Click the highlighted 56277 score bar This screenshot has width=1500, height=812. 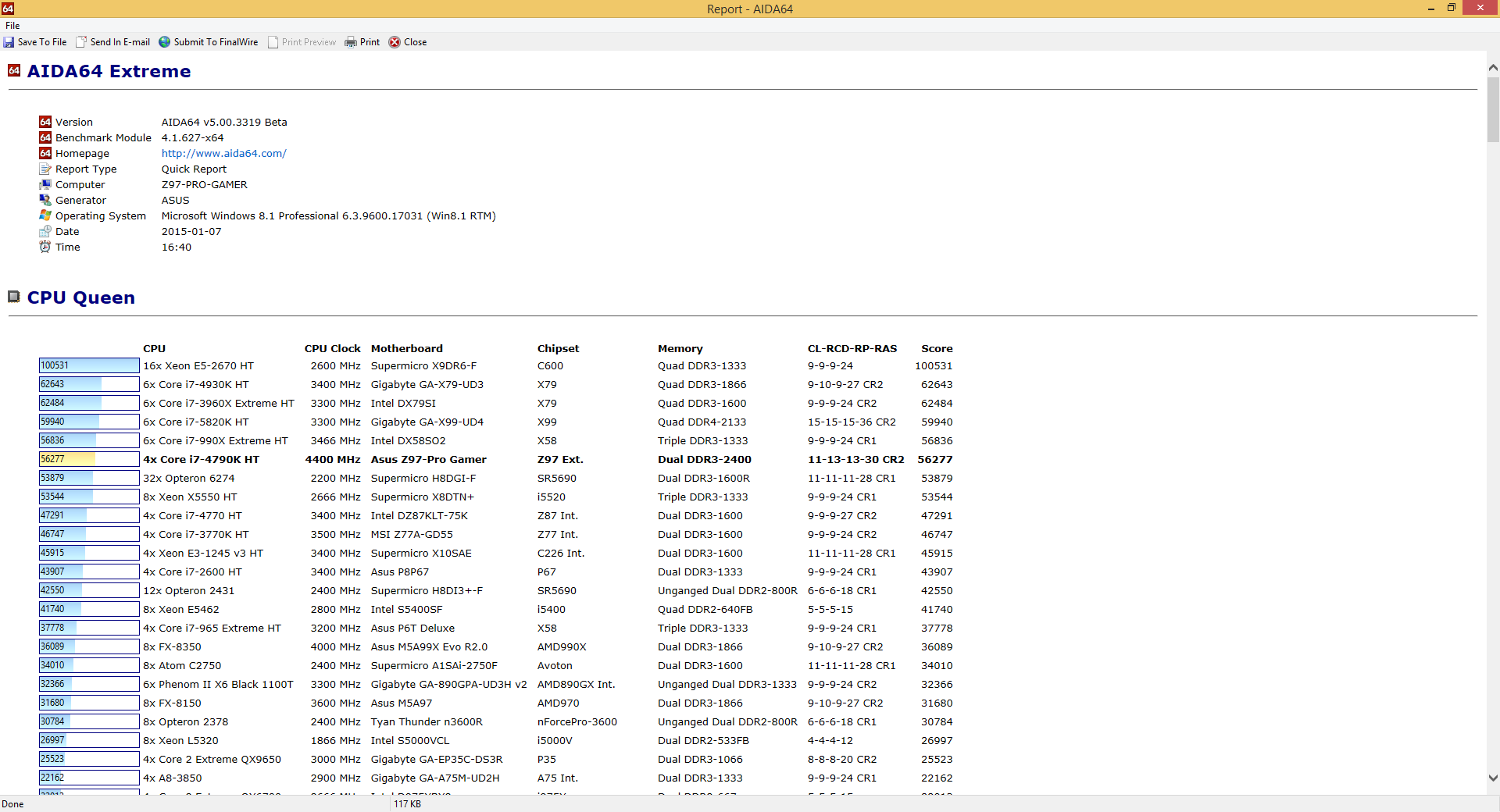[x=89, y=459]
